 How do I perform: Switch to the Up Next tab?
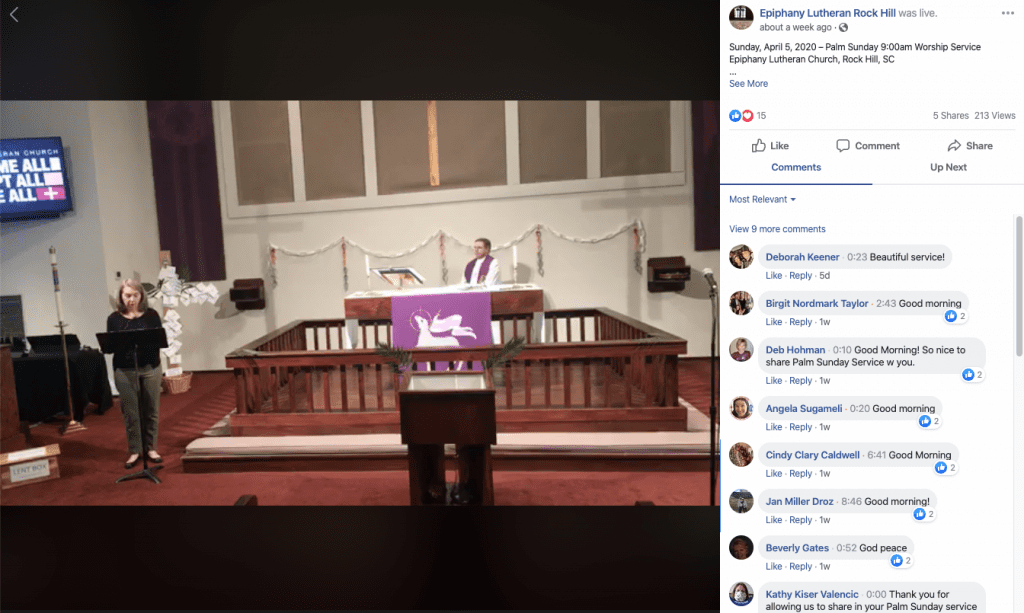948,167
